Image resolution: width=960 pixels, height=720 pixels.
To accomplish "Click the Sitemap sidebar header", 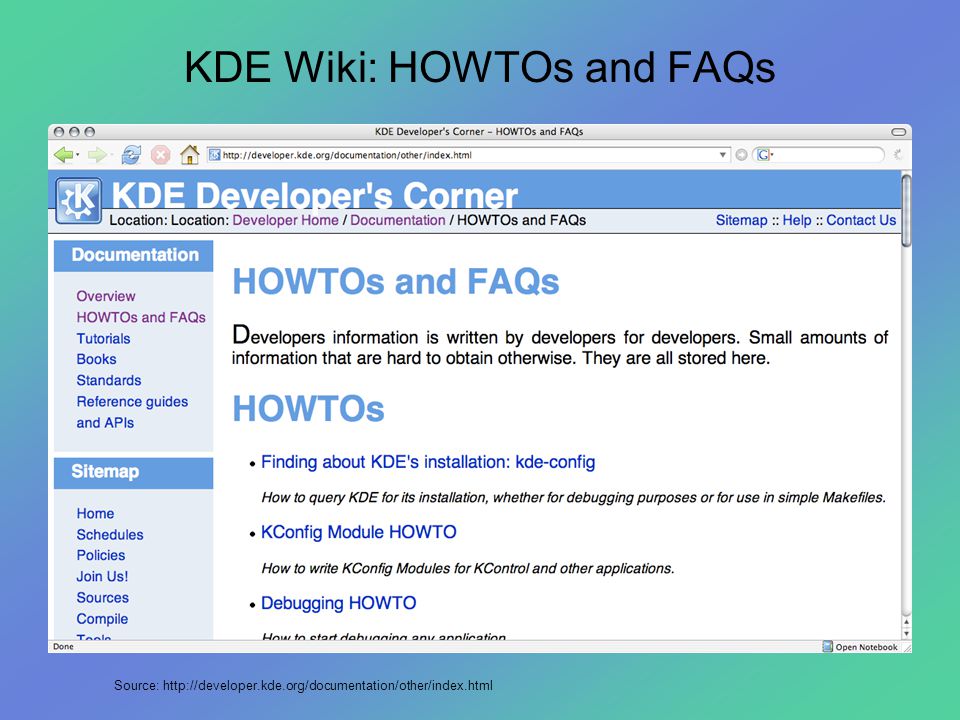I will [133, 473].
